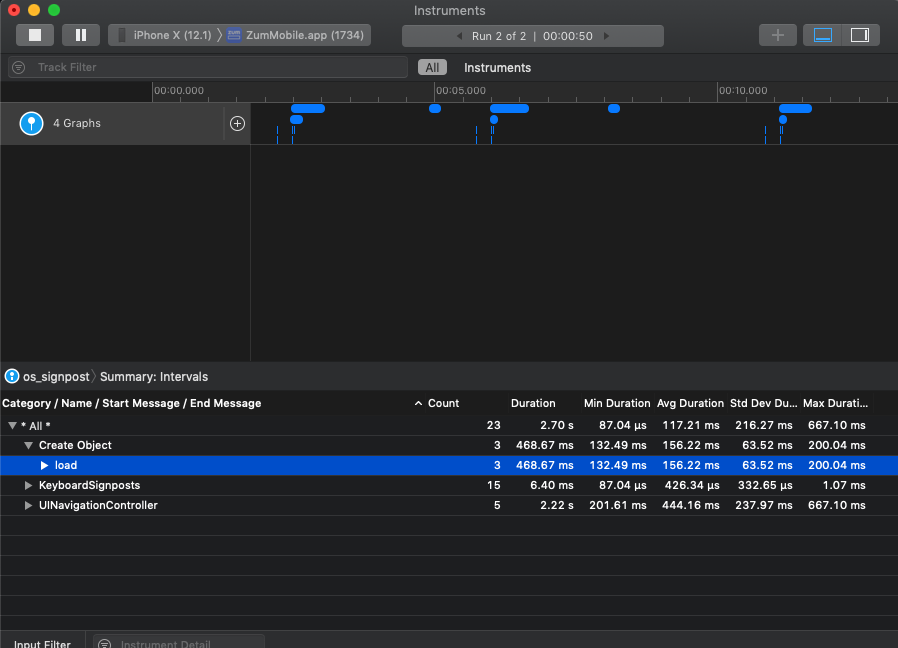Screen dimensions: 898x648
Task: Open the Track Filter field icon
Action: 18,67
